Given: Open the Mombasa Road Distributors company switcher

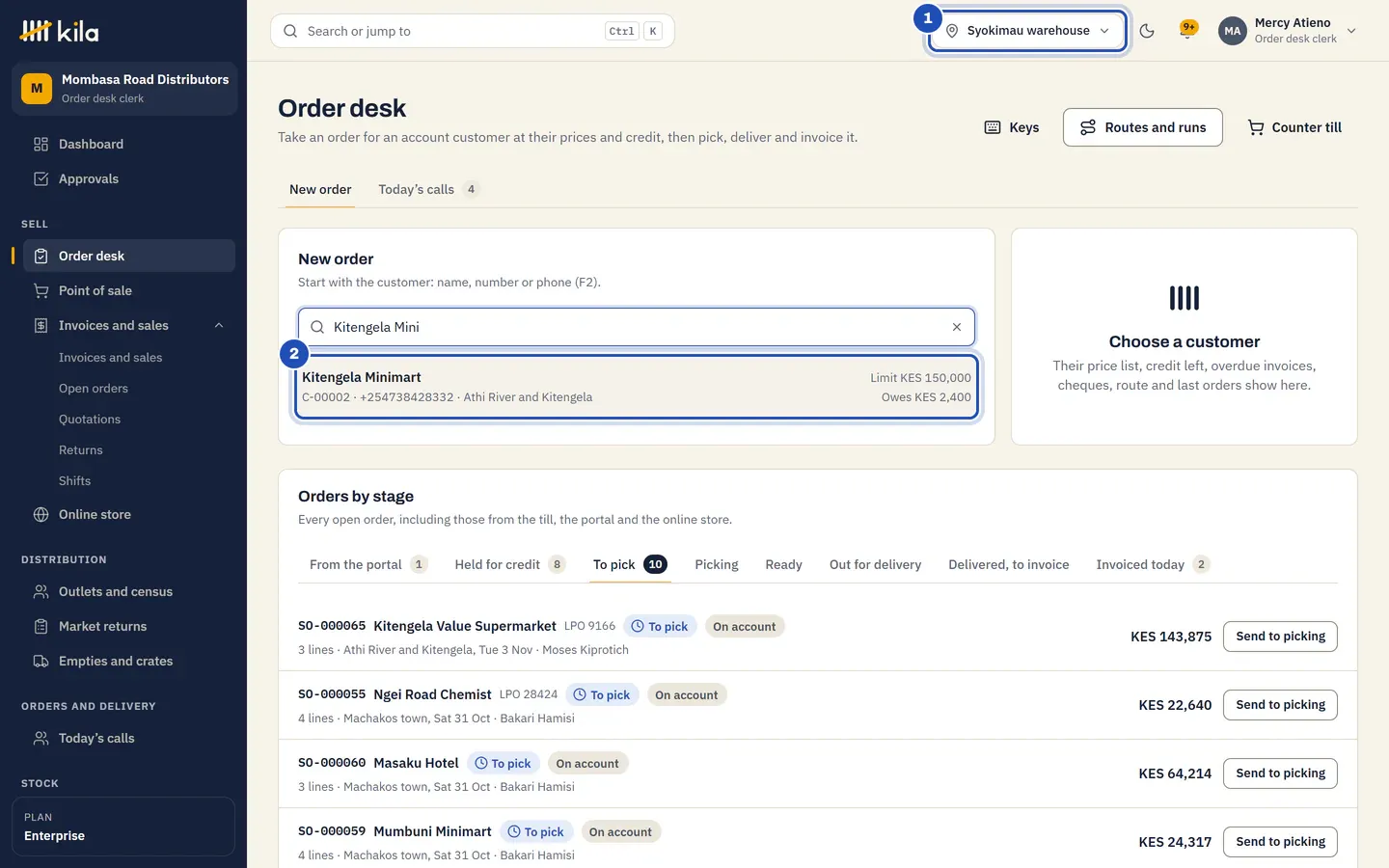Looking at the screenshot, I should [123, 89].
